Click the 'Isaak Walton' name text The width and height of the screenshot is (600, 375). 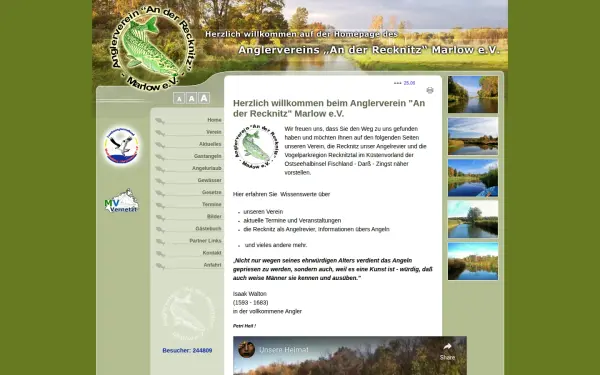[x=250, y=294]
